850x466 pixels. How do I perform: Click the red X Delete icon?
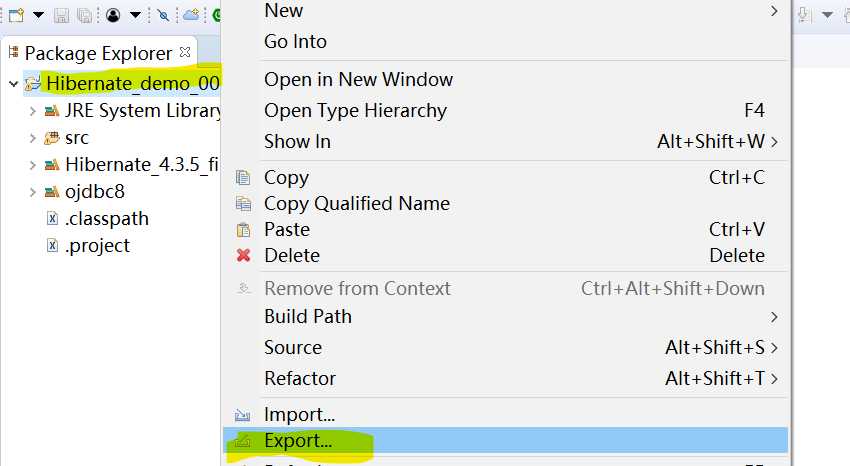pos(243,255)
